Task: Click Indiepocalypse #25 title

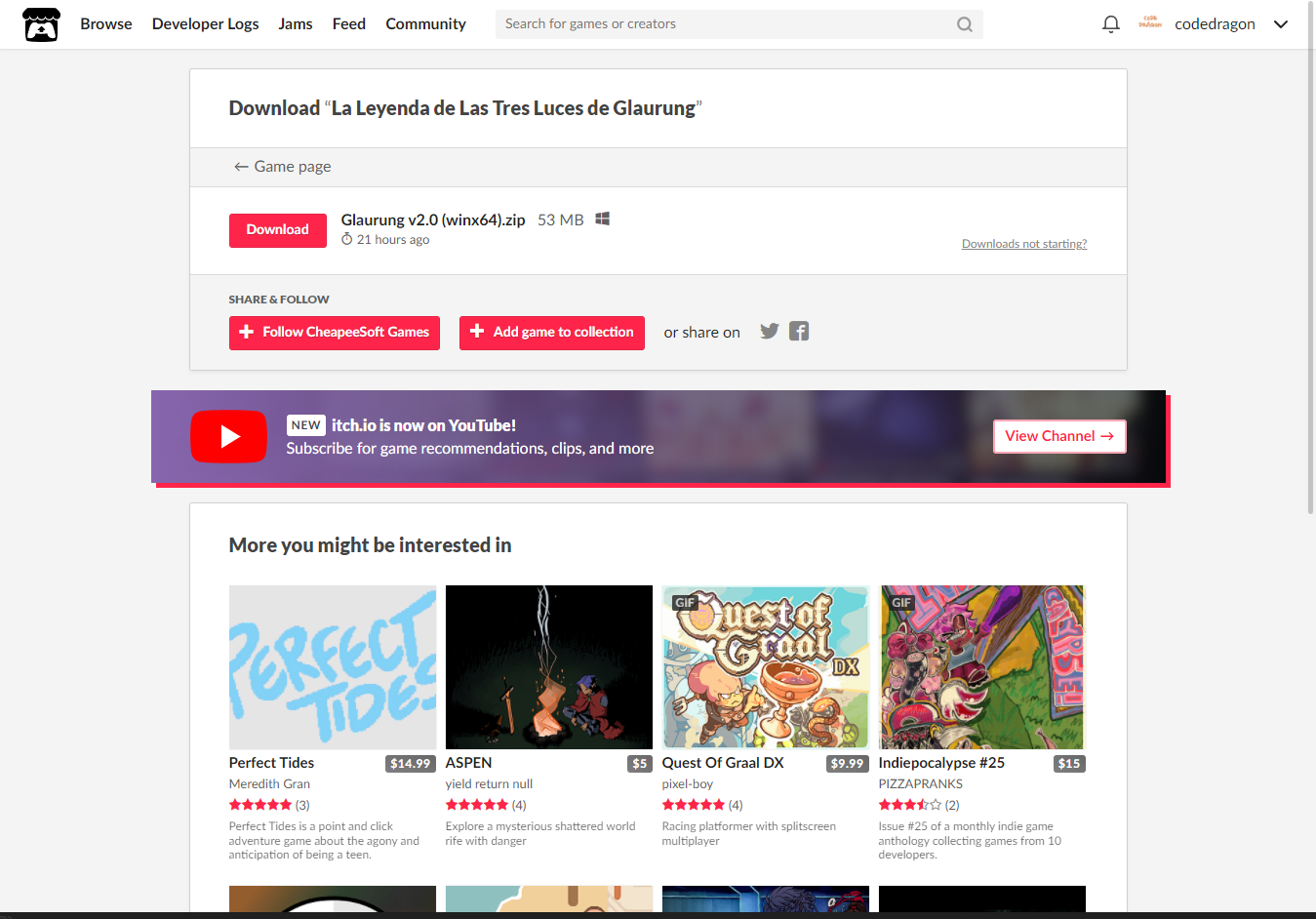Action: 941,763
